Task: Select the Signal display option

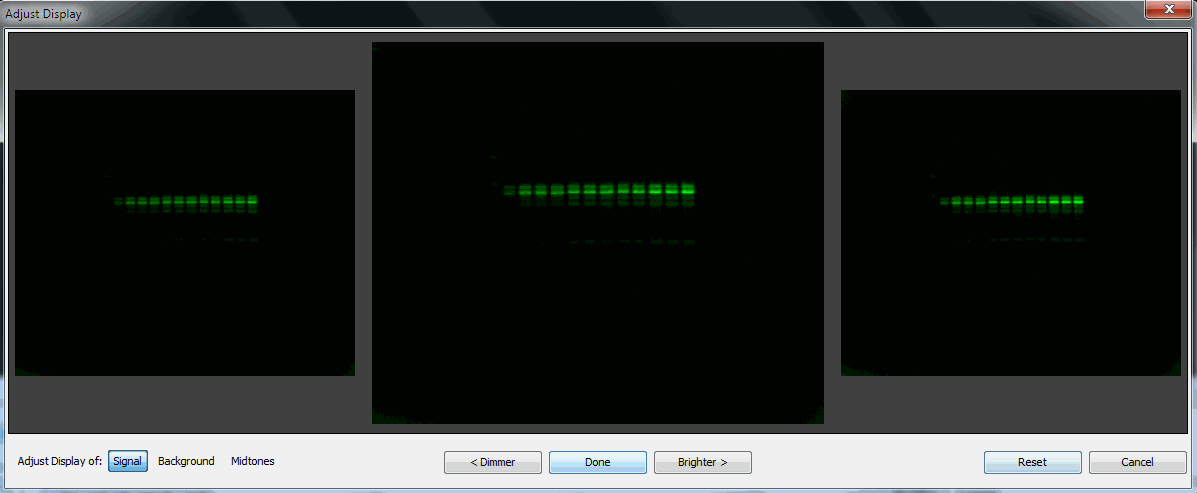Action: [x=127, y=461]
